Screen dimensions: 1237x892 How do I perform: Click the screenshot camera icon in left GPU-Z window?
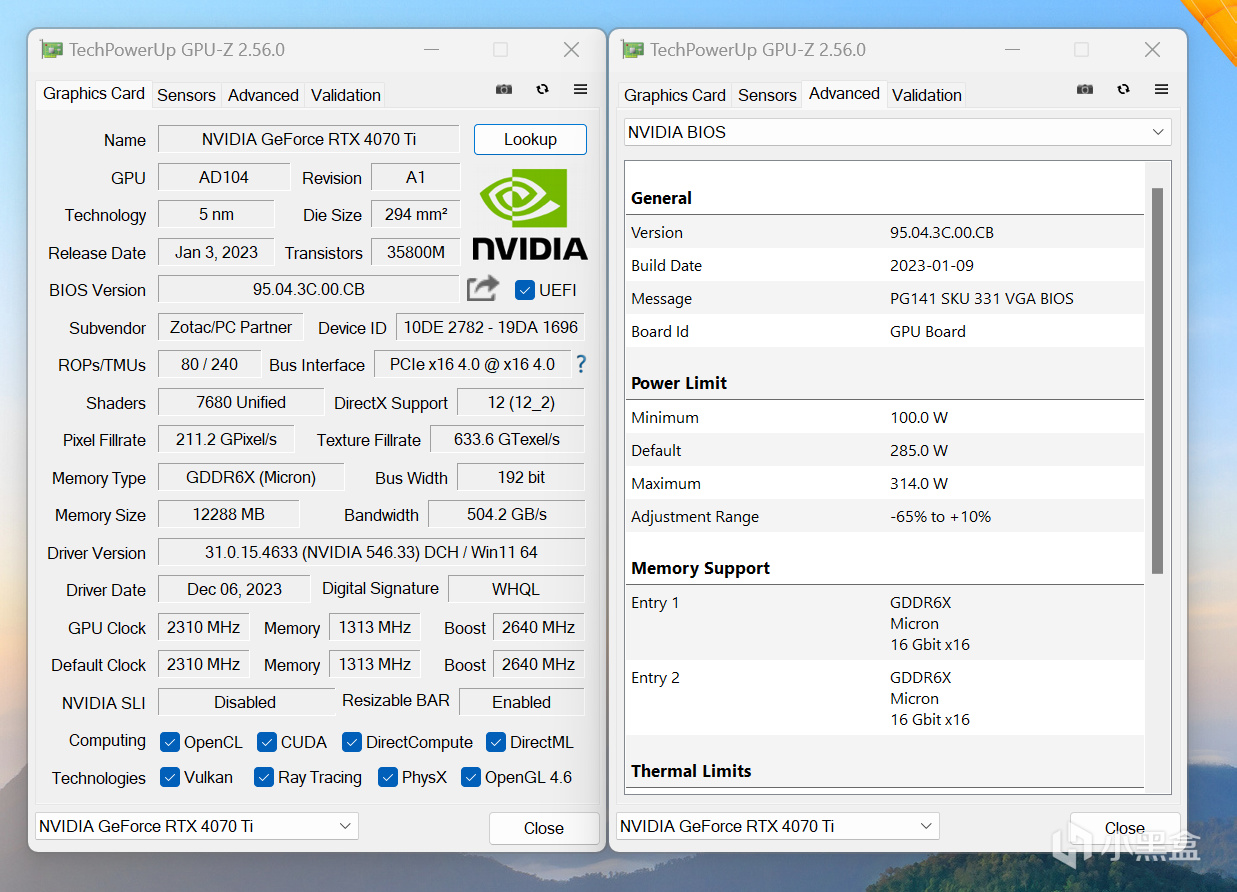503,89
